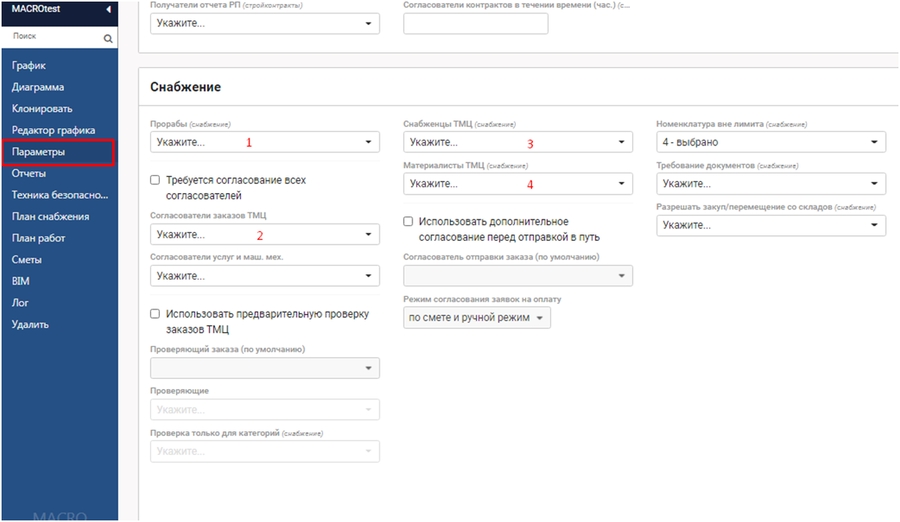Open Снабженцы ТМЦ dropdown list
900x522 pixels.
coord(517,143)
